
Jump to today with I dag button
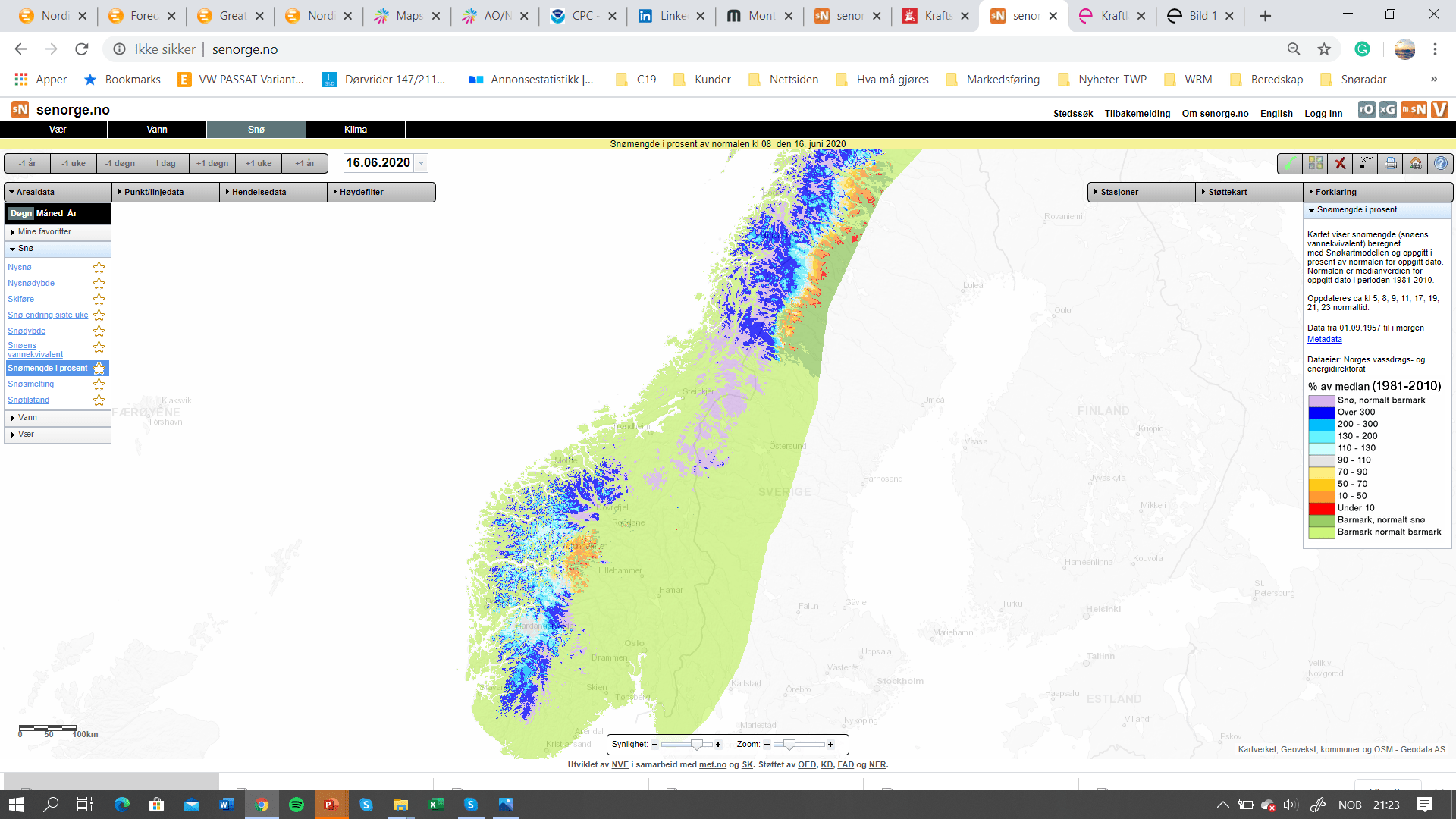click(166, 163)
